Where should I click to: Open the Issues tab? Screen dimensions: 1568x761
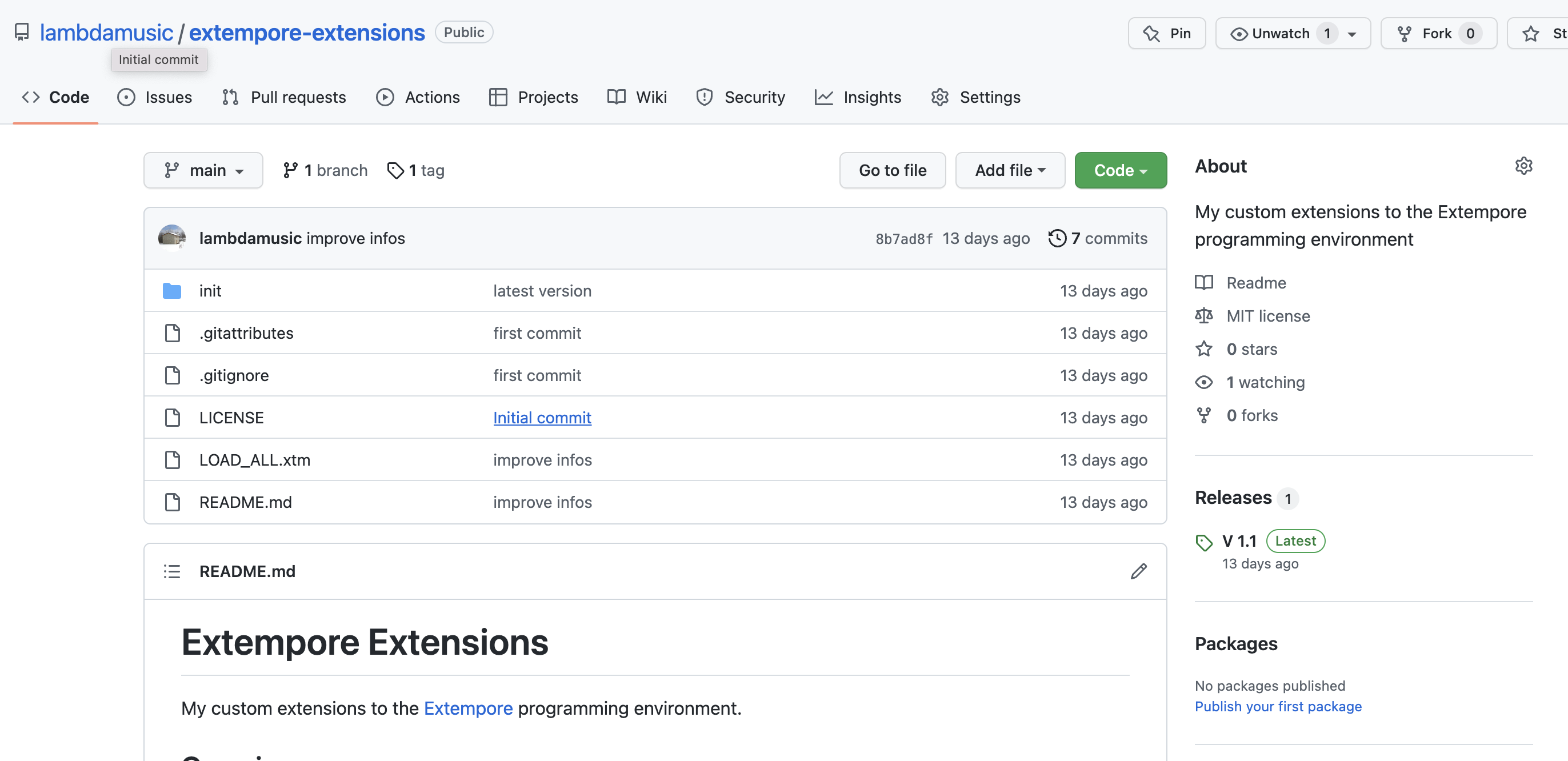point(155,97)
